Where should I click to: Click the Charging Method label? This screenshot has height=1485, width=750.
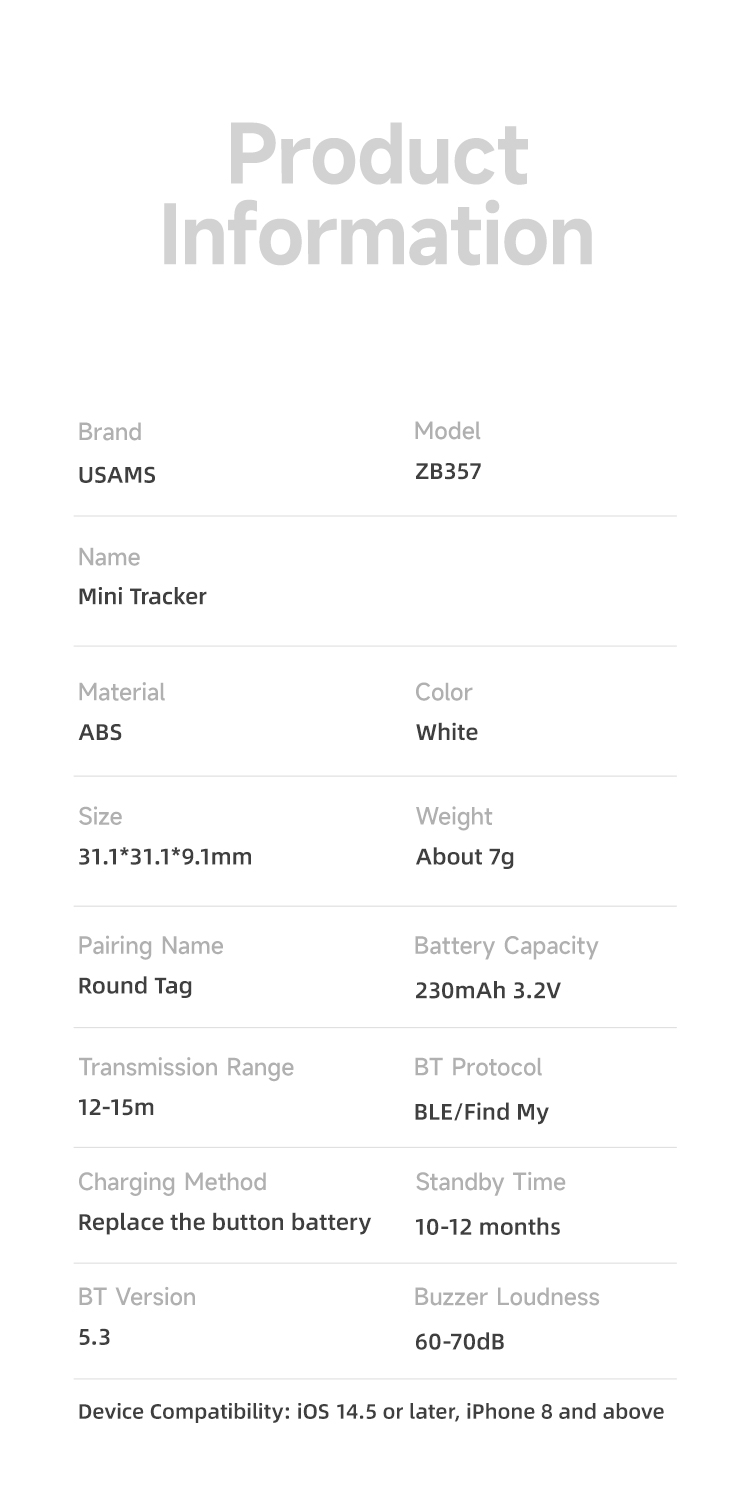(x=172, y=1182)
